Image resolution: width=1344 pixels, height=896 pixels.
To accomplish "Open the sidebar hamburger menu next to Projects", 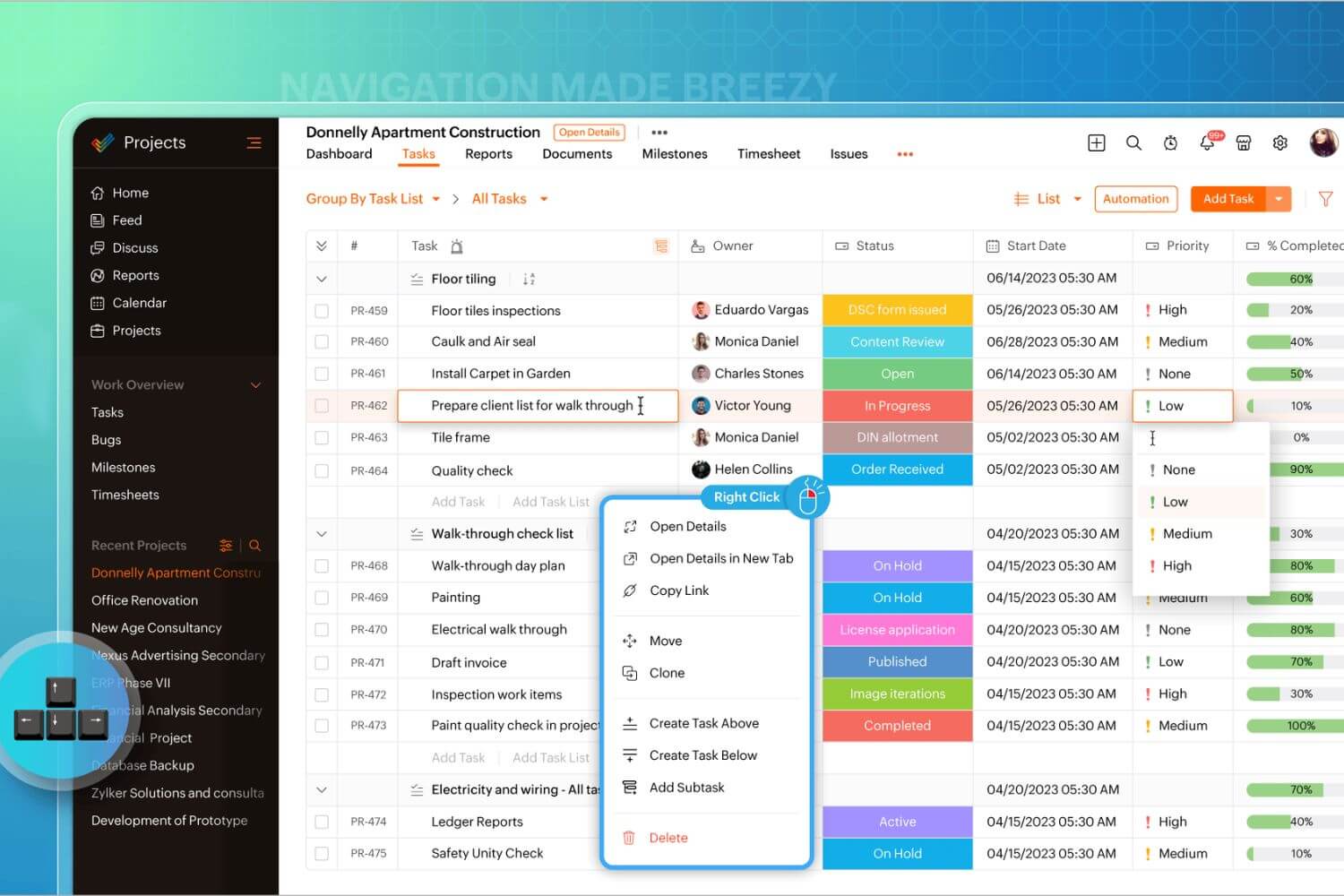I will click(x=254, y=142).
